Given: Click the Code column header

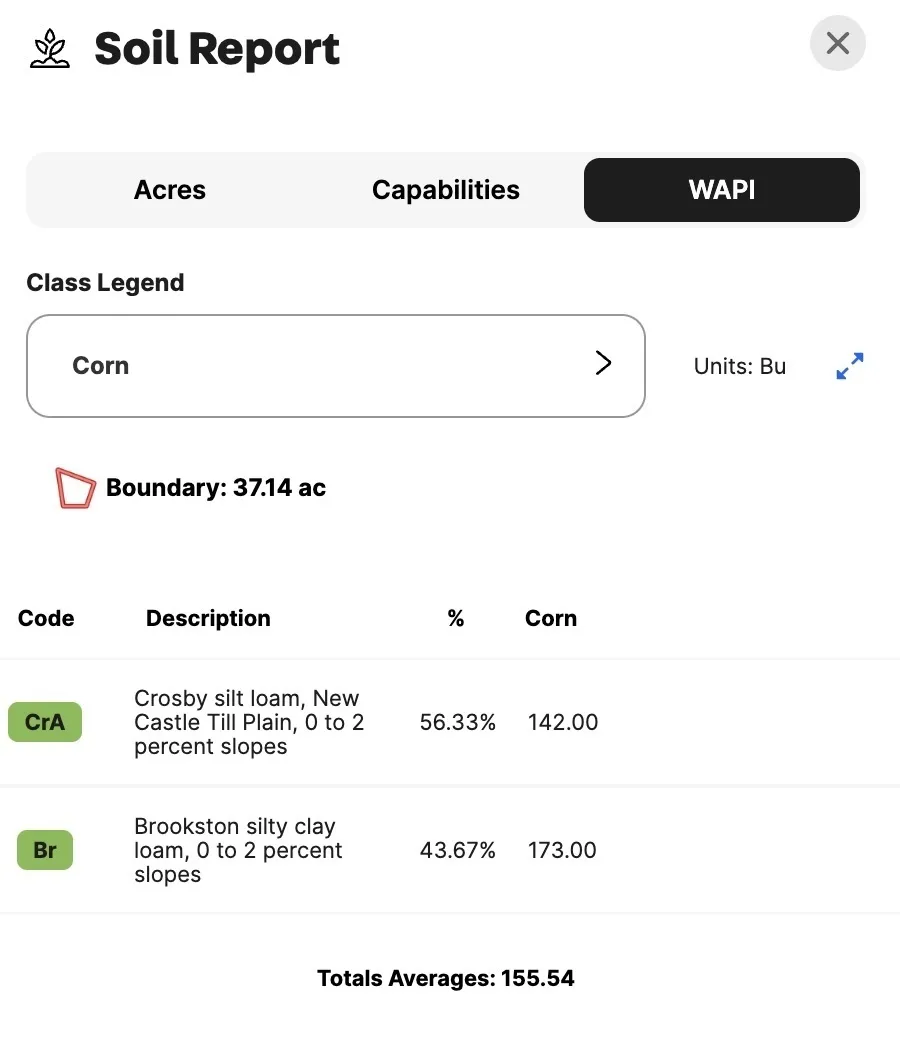Looking at the screenshot, I should click(46, 618).
